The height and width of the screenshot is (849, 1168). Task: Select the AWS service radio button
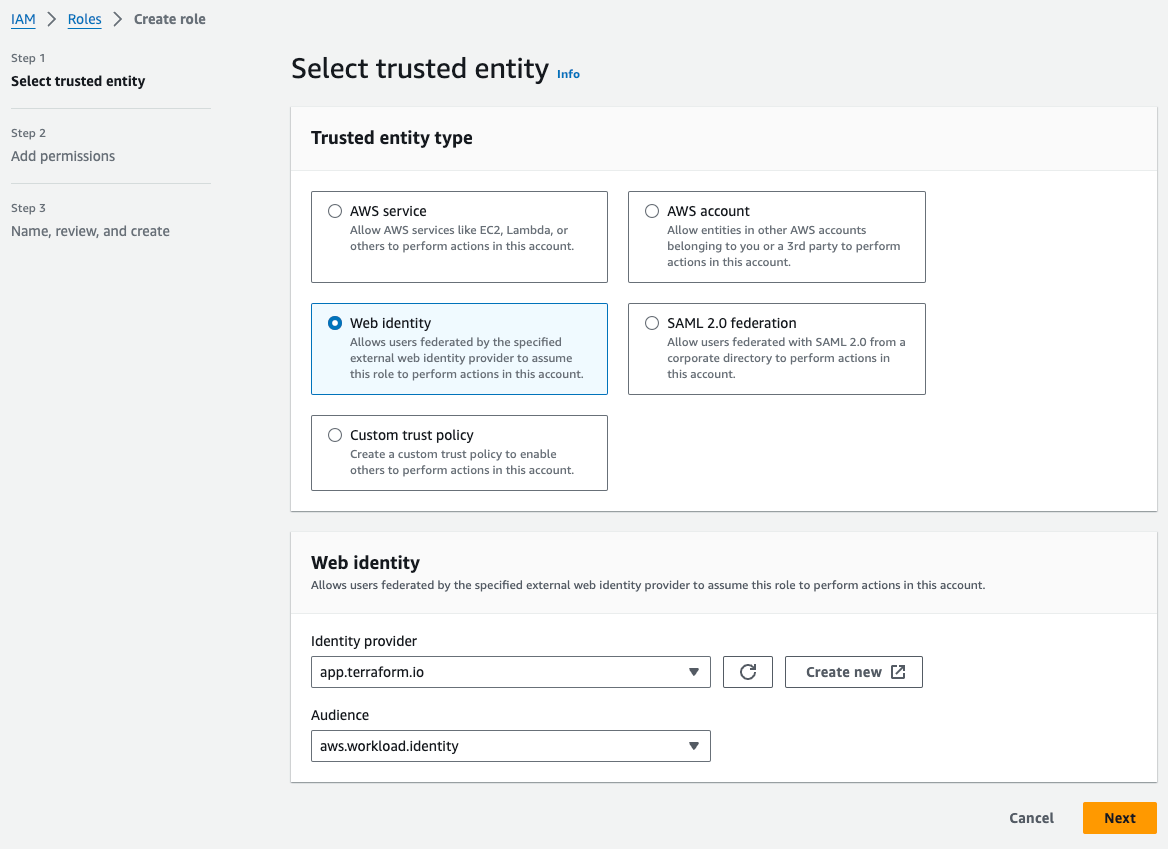coord(335,211)
